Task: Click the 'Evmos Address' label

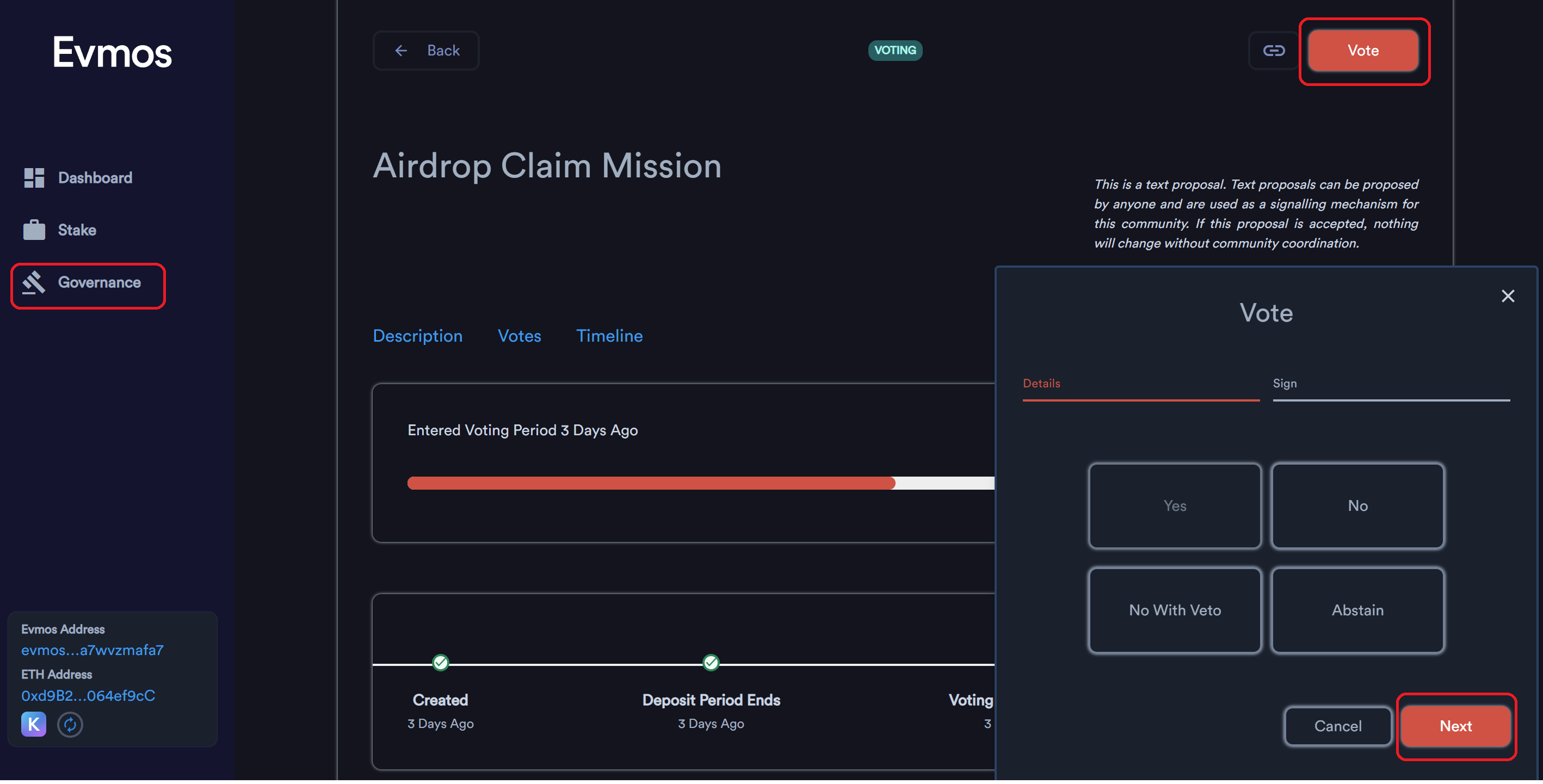Action: (x=63, y=629)
